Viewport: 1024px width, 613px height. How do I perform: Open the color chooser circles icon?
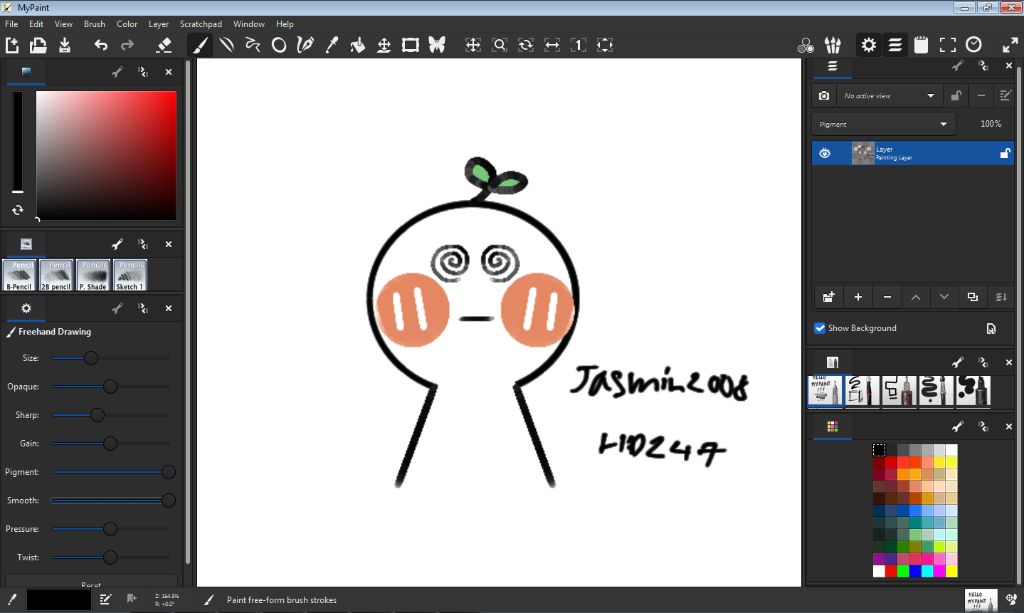pyautogui.click(x=806, y=45)
